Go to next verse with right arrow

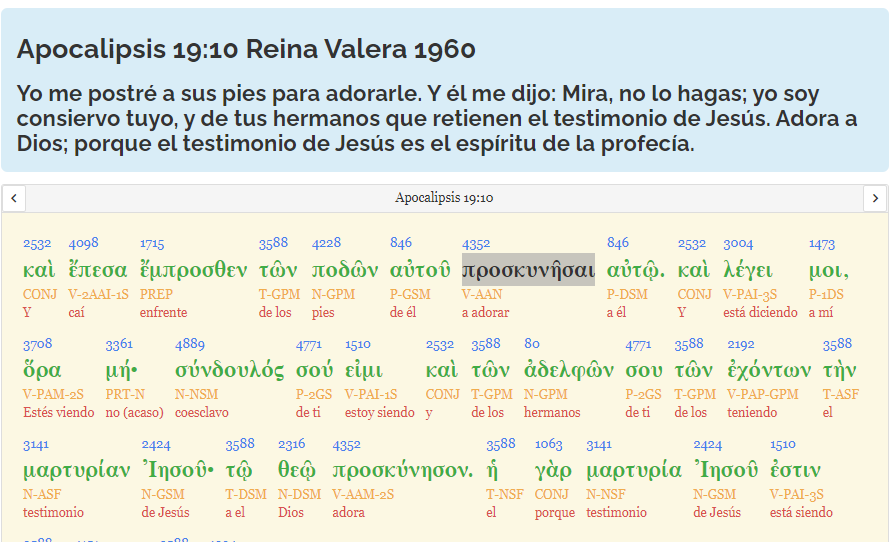[875, 198]
